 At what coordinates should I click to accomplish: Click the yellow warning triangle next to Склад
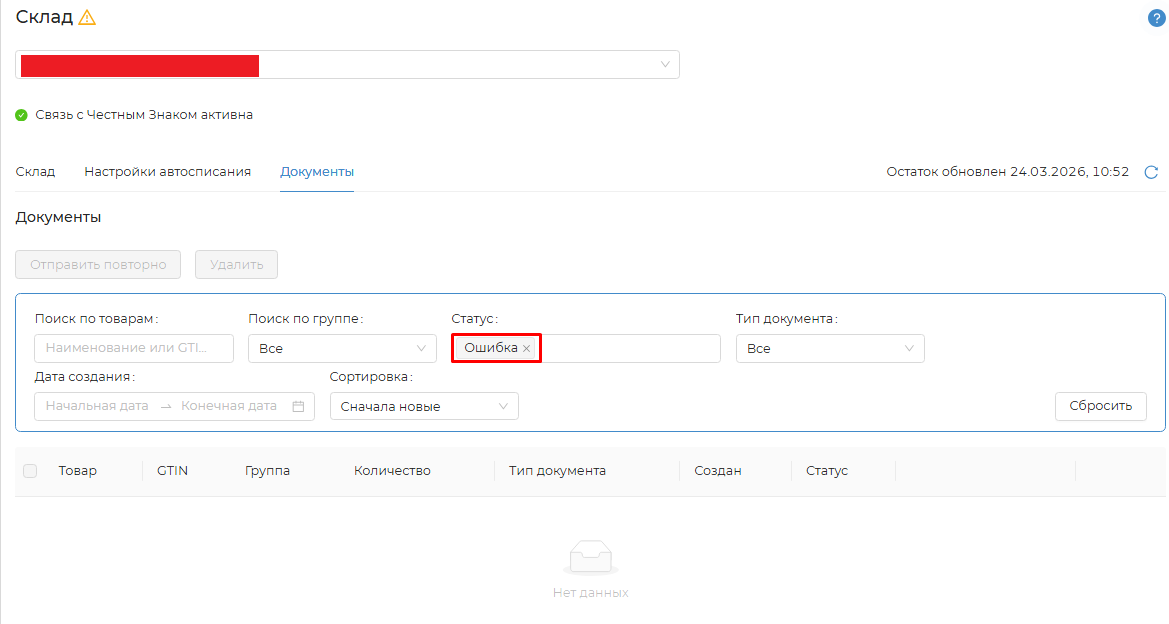(x=87, y=17)
